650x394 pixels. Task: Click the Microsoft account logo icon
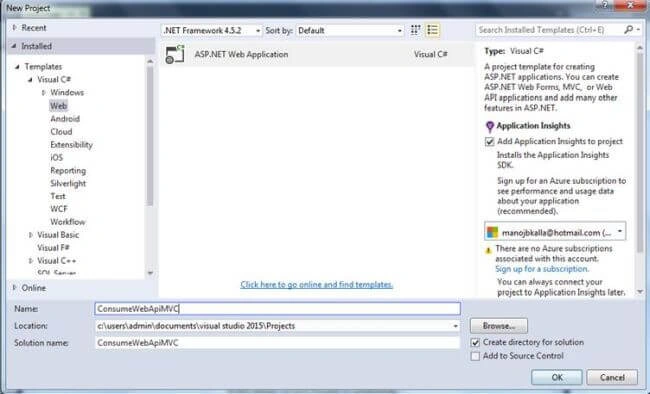(492, 232)
